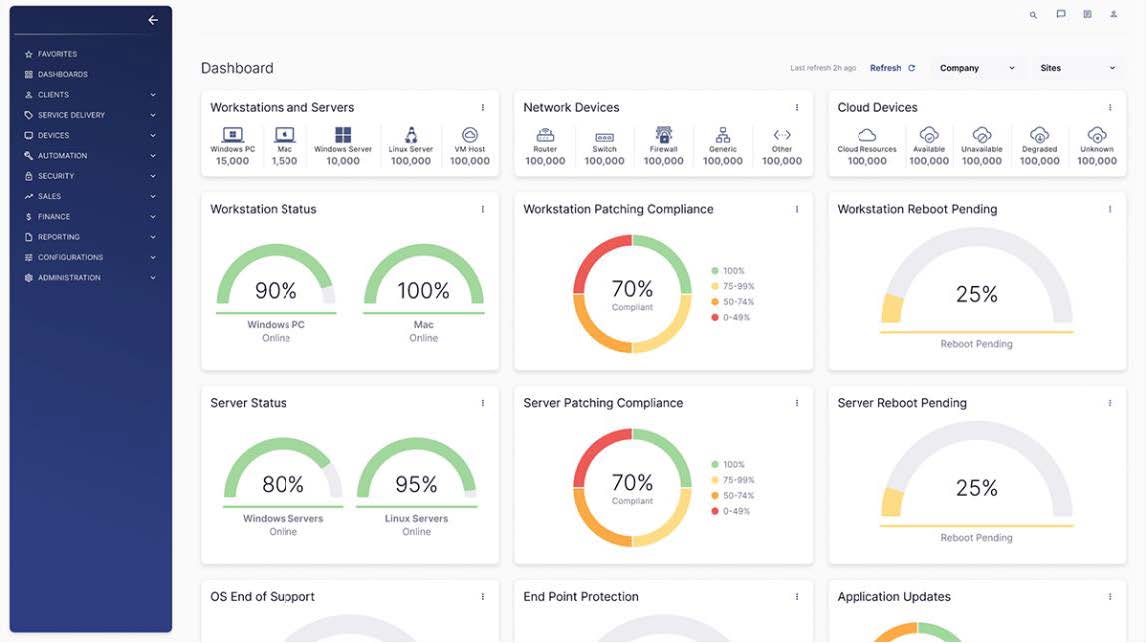Open the Company dropdown
The height and width of the screenshot is (643, 1146).
click(x=977, y=68)
